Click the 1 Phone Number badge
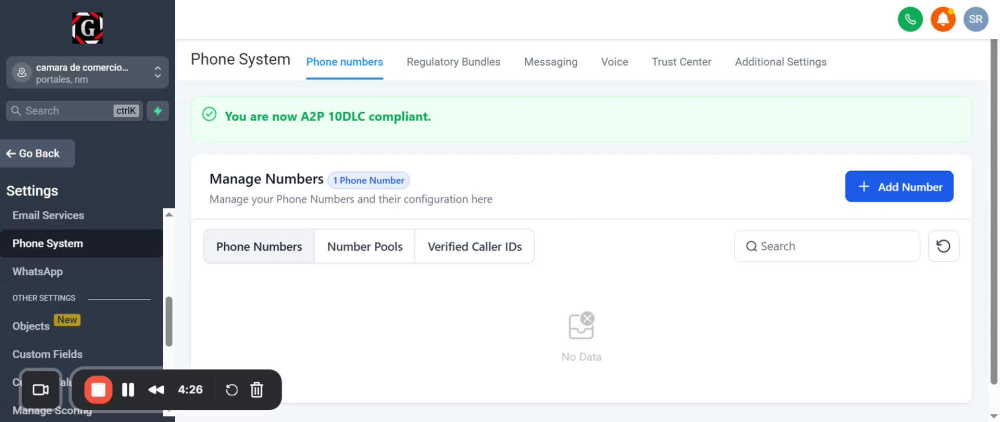The image size is (1000, 422). point(369,180)
